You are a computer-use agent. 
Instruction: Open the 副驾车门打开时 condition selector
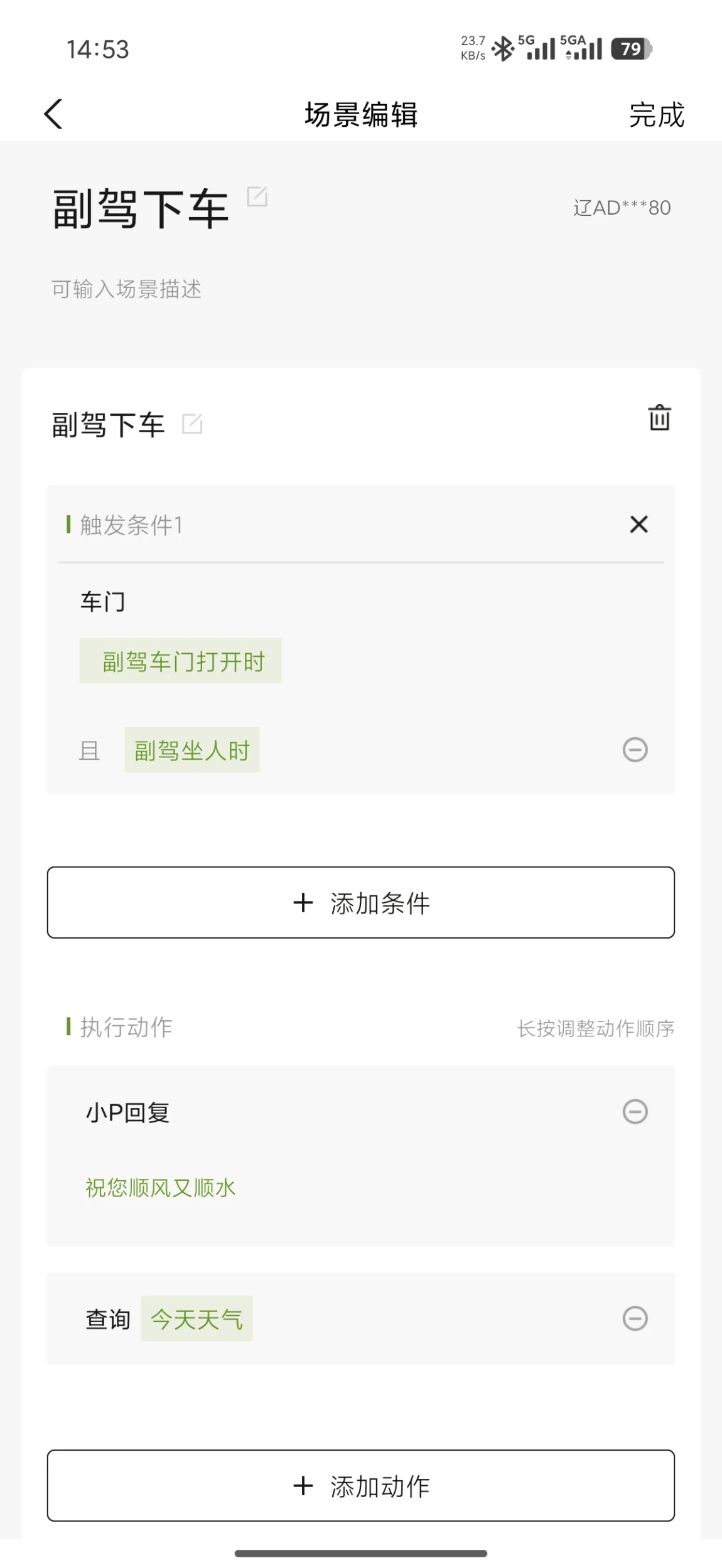click(180, 661)
